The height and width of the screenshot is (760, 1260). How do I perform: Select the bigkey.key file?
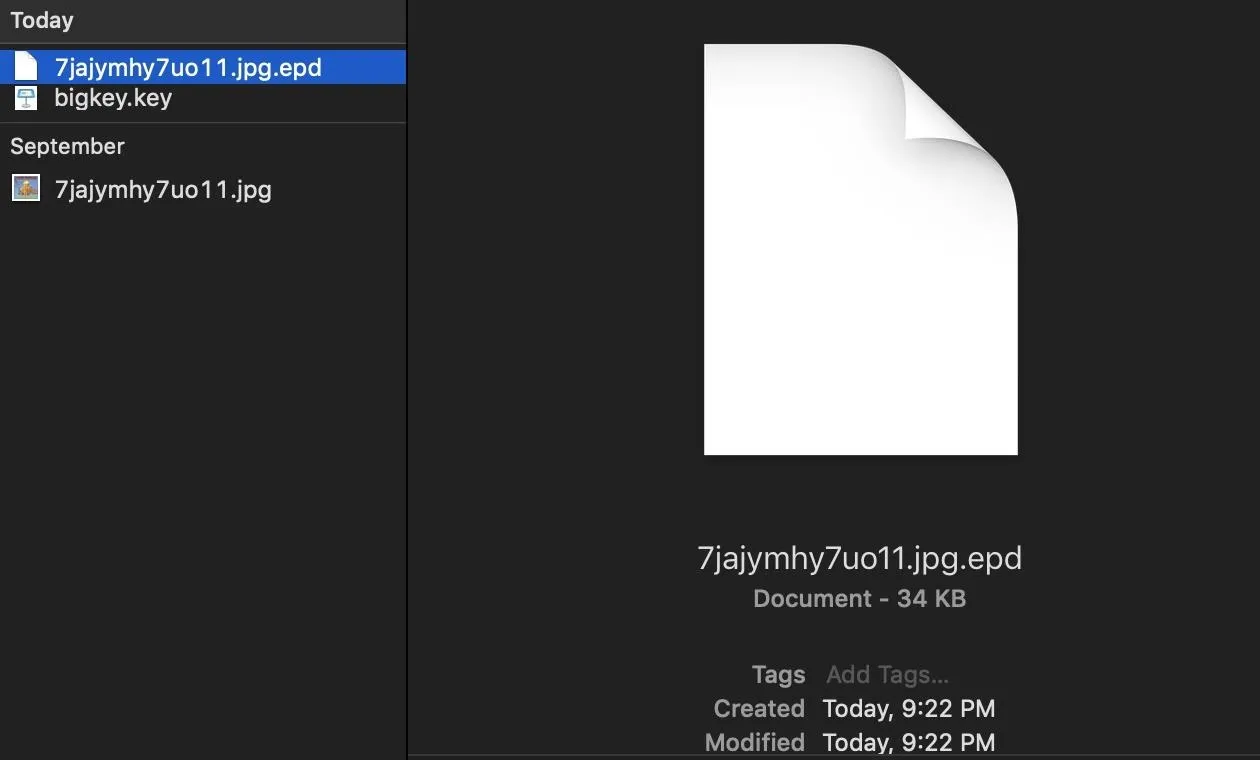point(113,98)
